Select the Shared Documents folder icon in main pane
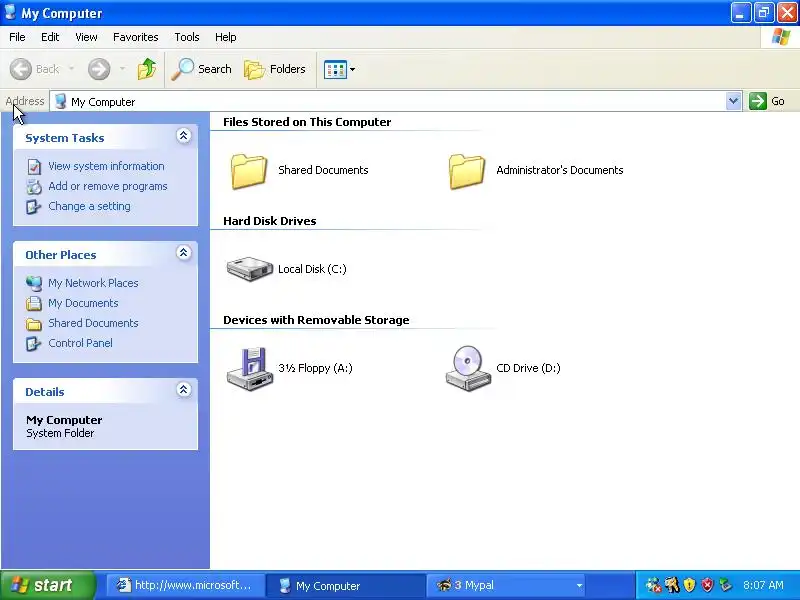Viewport: 800px width, 600px height. click(x=249, y=171)
